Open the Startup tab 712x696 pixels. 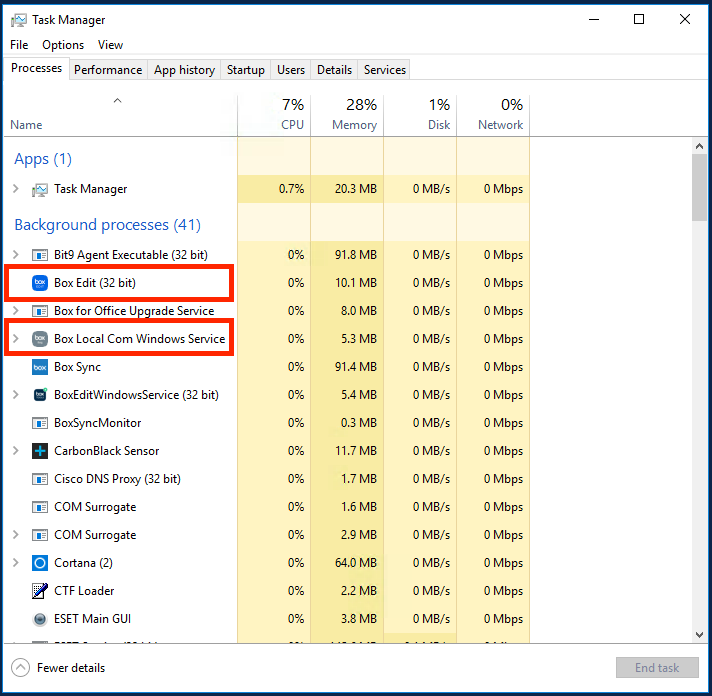pos(246,70)
